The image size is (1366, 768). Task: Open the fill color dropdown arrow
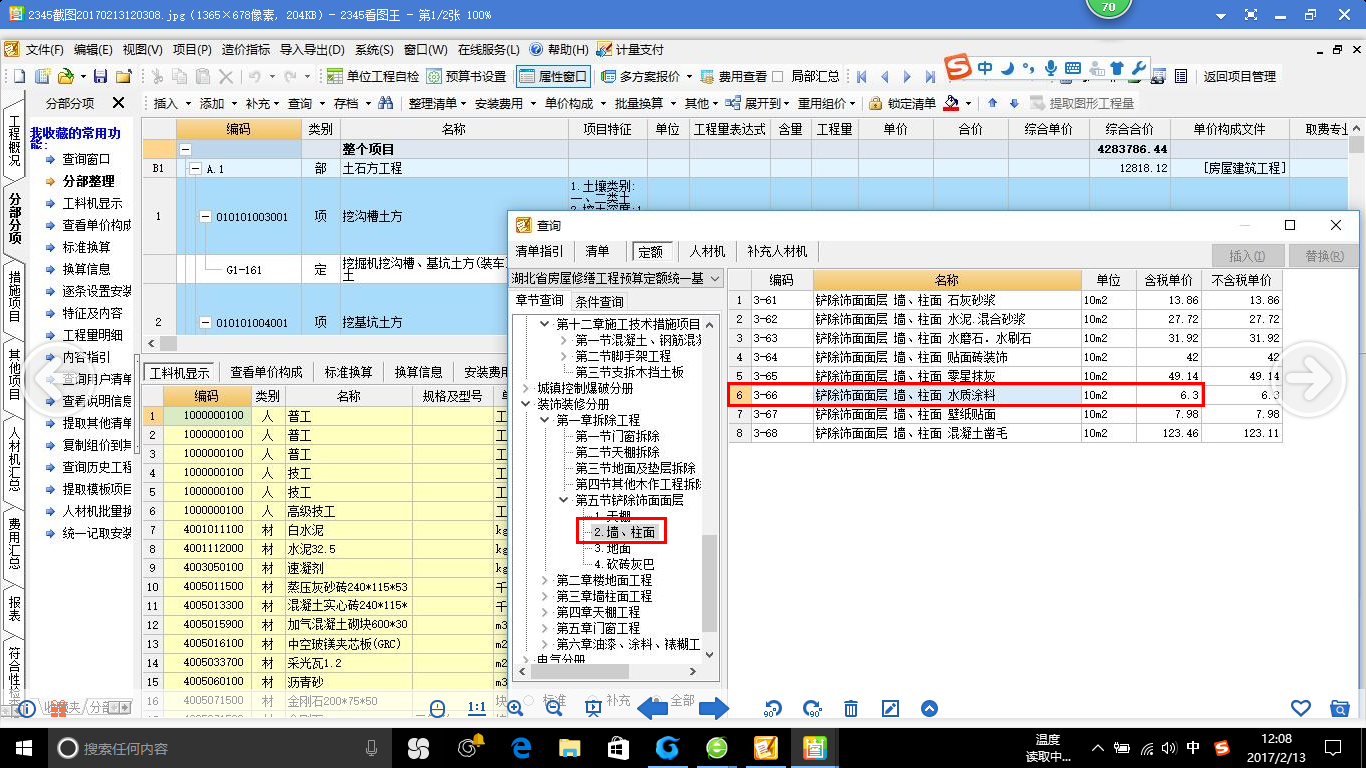968,103
